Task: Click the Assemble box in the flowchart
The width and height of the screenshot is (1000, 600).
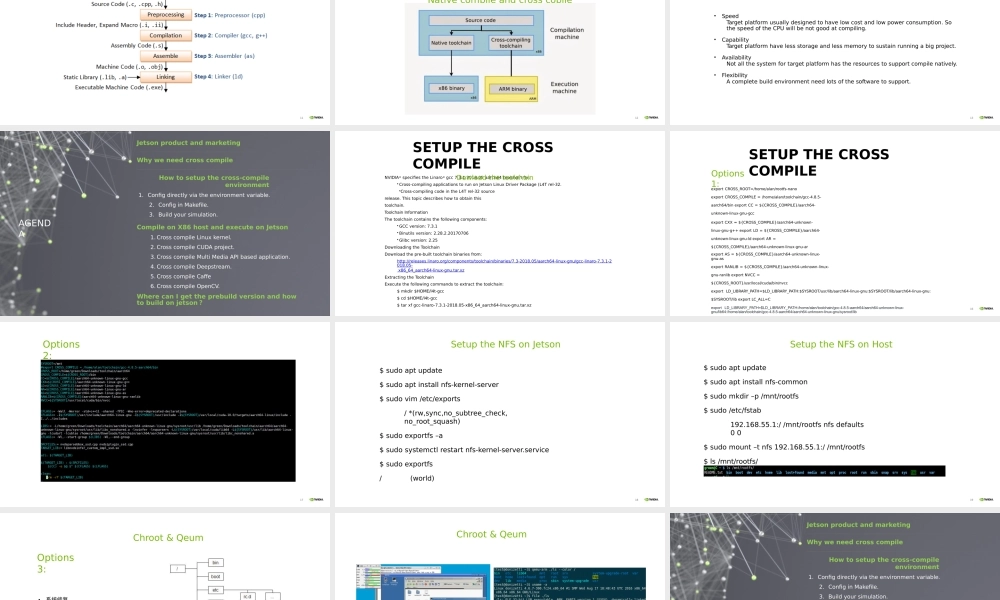Action: (x=166, y=56)
